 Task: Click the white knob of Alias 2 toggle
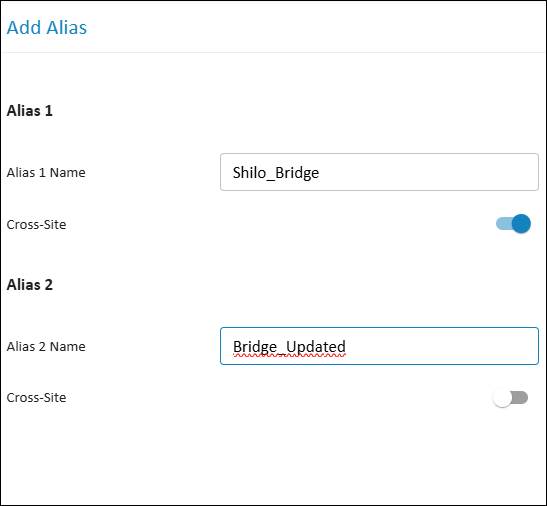pos(502,397)
